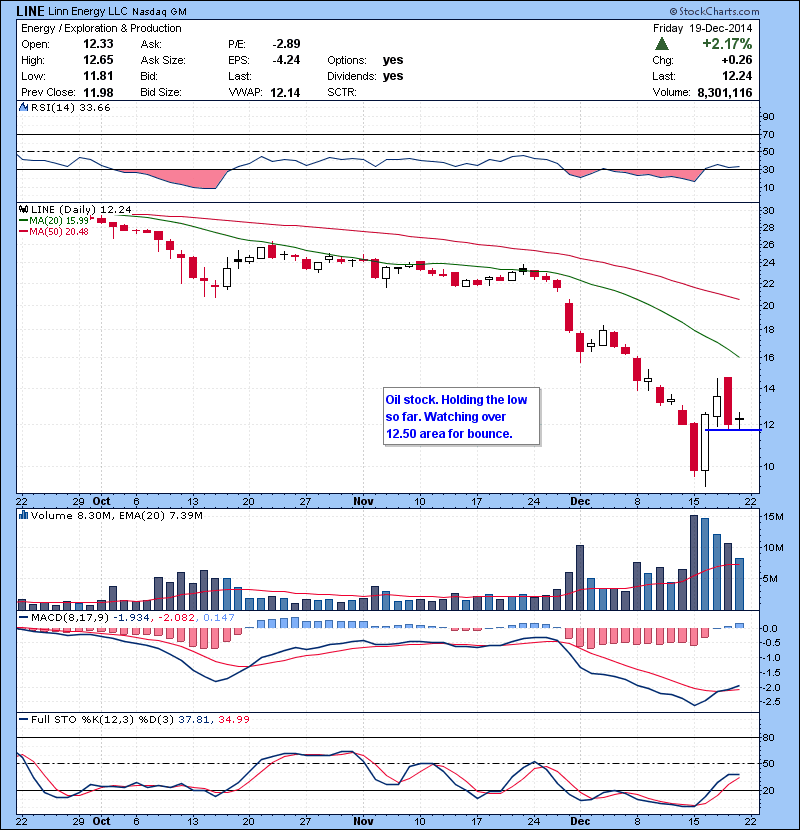The width and height of the screenshot is (800, 830).
Task: Click the MA(50) 20.48 legend entry
Action: coord(54,232)
